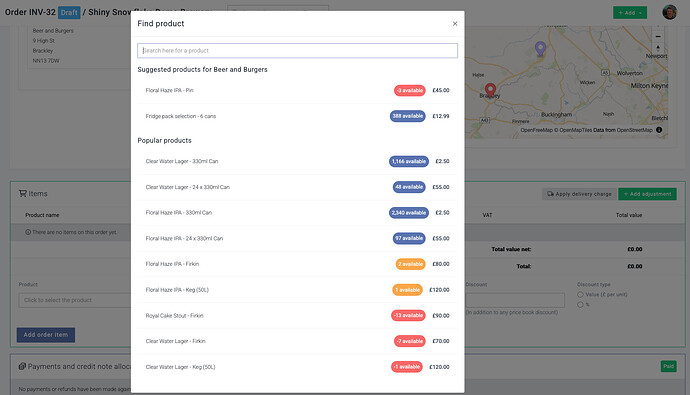Click the Discount input field
The height and width of the screenshot is (395, 690).
tap(515, 300)
